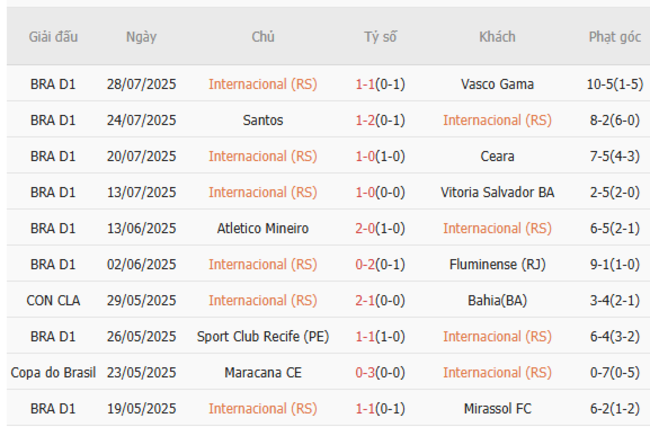The width and height of the screenshot is (650, 427).
Task: Click the 0-3(0-0) score result
Action: pos(380,372)
